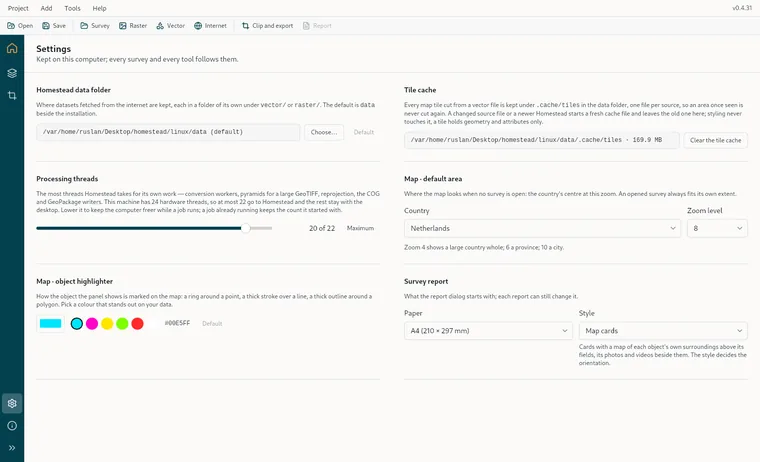Open the info/about icon in sidebar
Image resolution: width=760 pixels, height=462 pixels.
12,426
